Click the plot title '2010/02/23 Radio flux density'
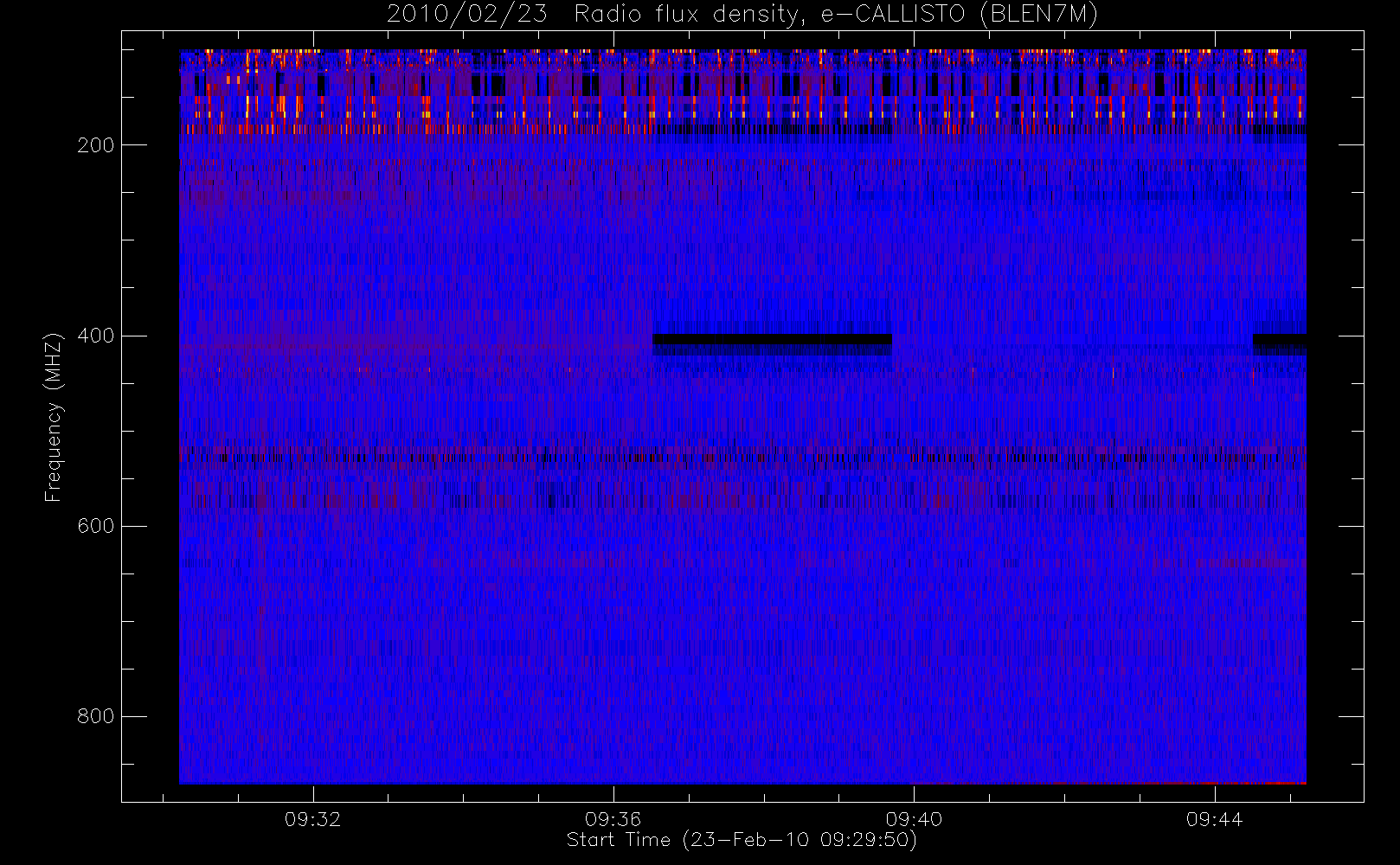Image resolution: width=1400 pixels, height=865 pixels. [x=742, y=14]
